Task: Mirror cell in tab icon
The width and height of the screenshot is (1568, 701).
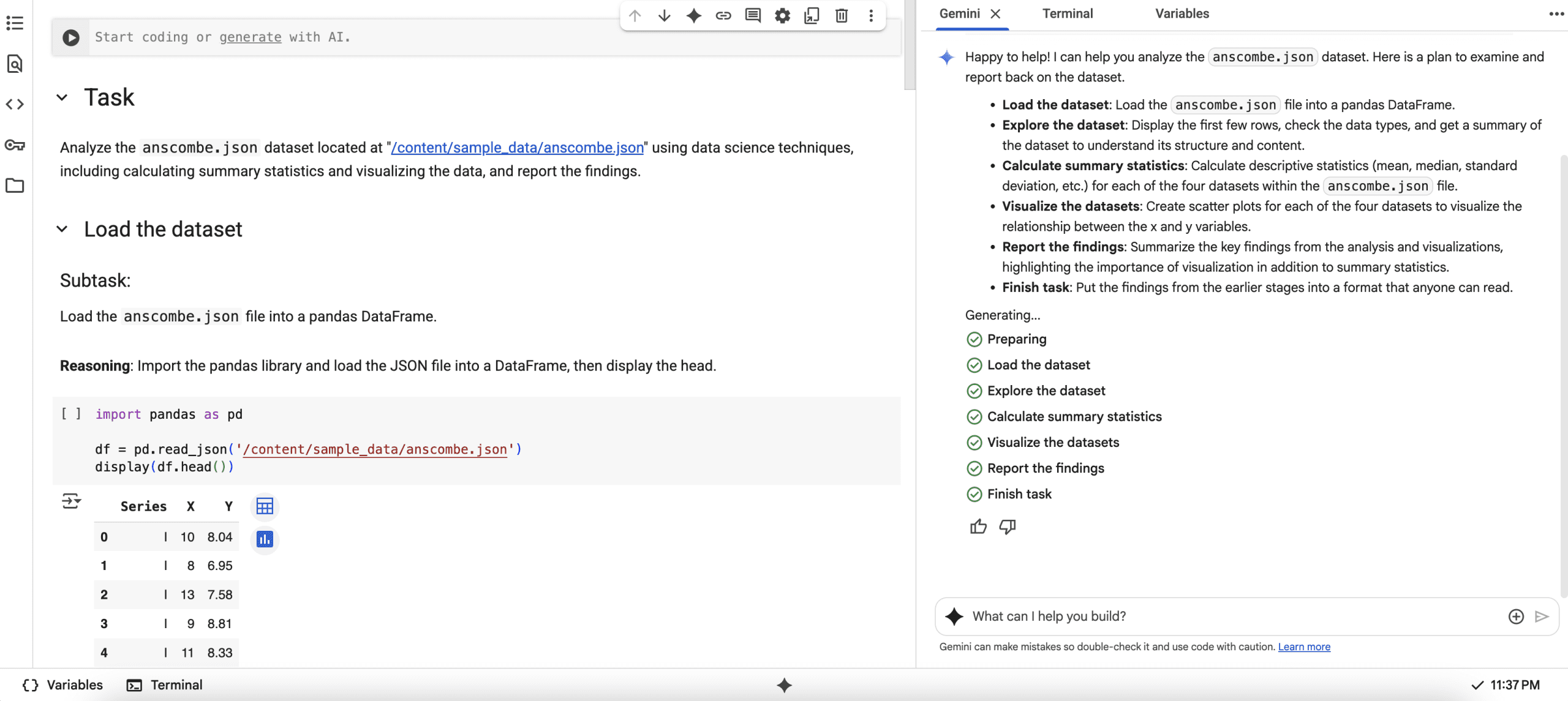Action: [812, 15]
